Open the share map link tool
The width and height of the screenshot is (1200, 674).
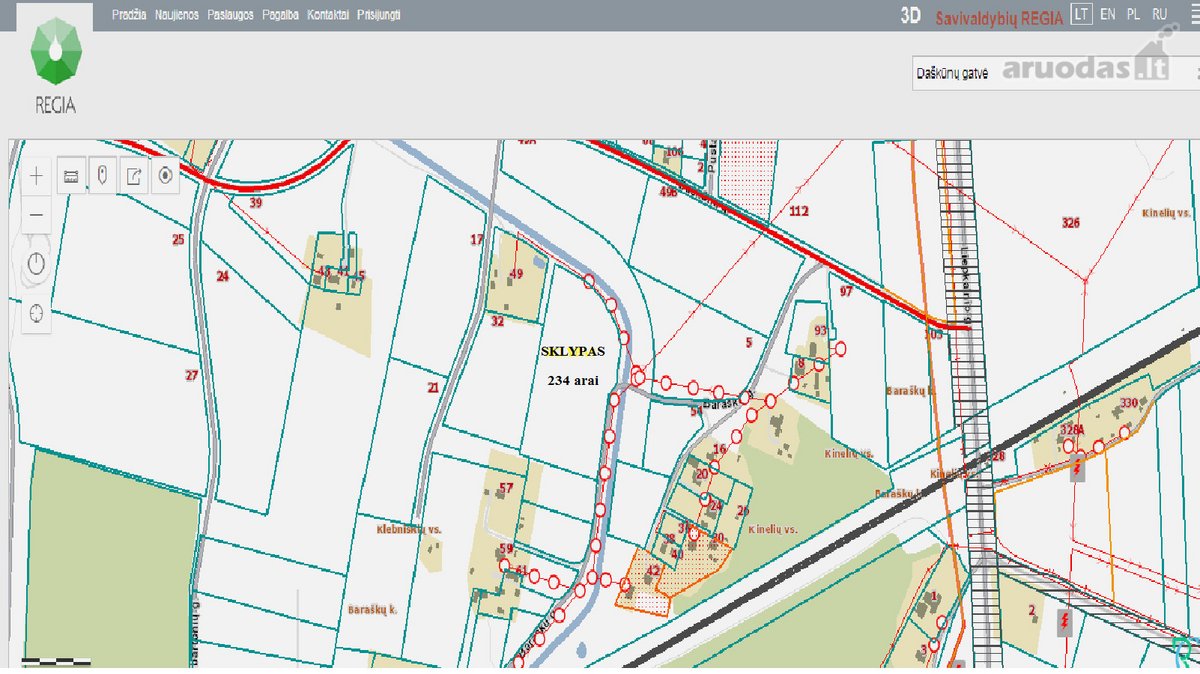pos(134,176)
